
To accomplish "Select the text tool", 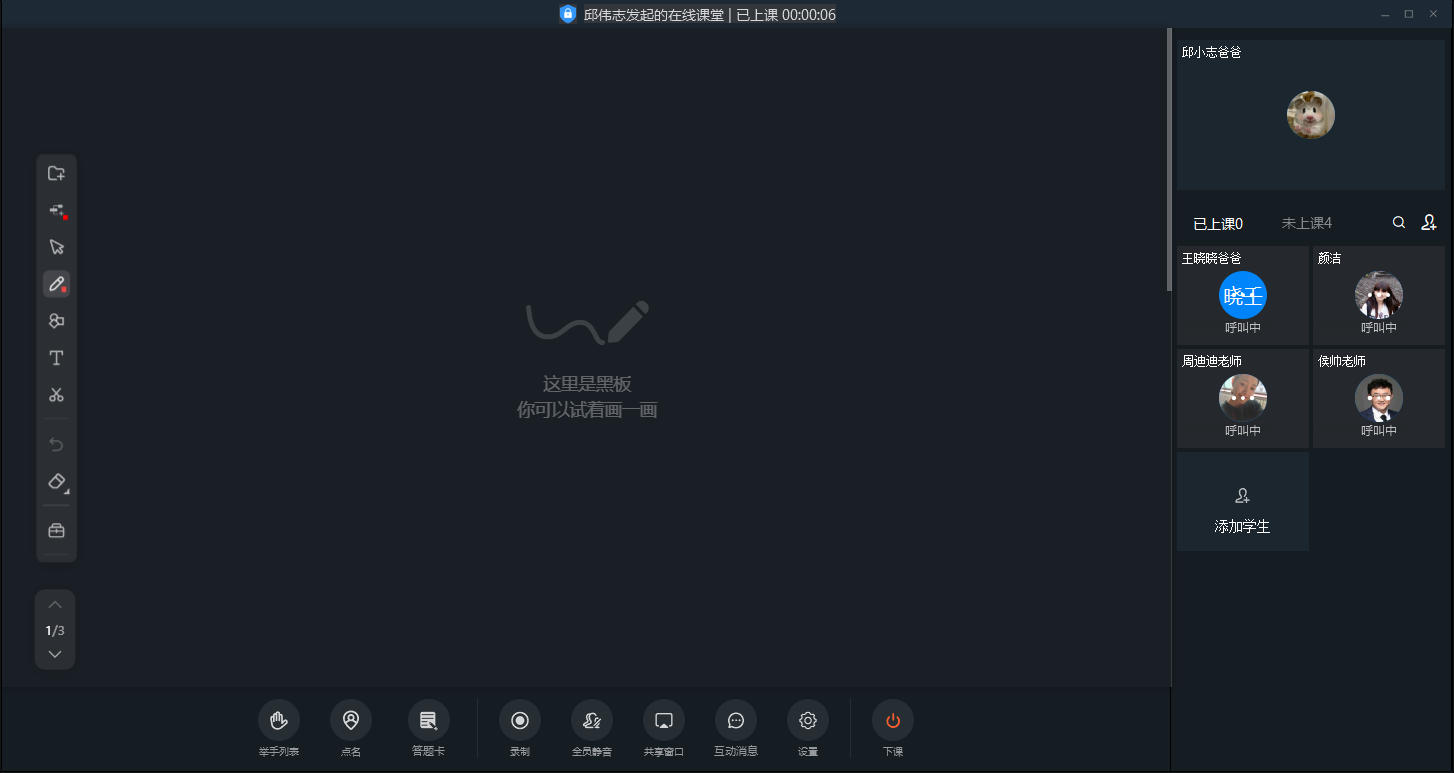I will pos(56,358).
